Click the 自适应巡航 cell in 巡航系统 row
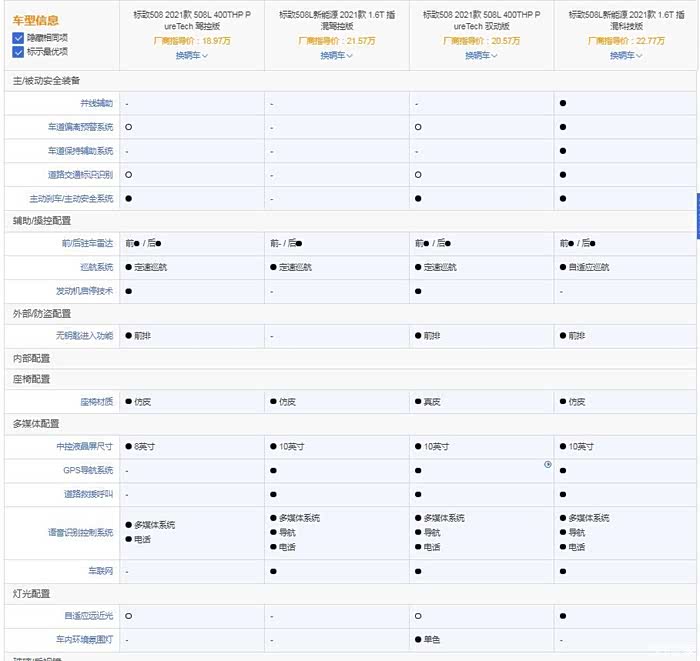The image size is (700, 661). pos(584,267)
